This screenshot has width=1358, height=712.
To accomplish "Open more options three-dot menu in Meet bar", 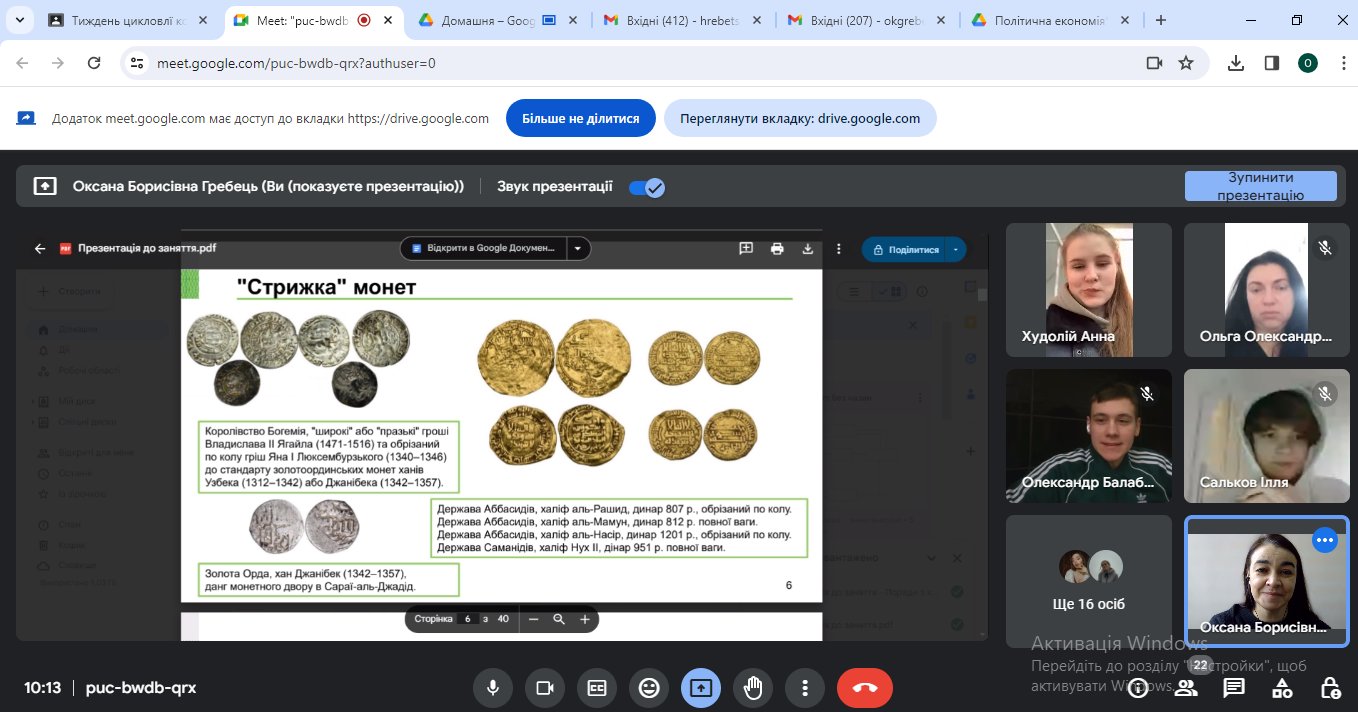I will point(805,688).
